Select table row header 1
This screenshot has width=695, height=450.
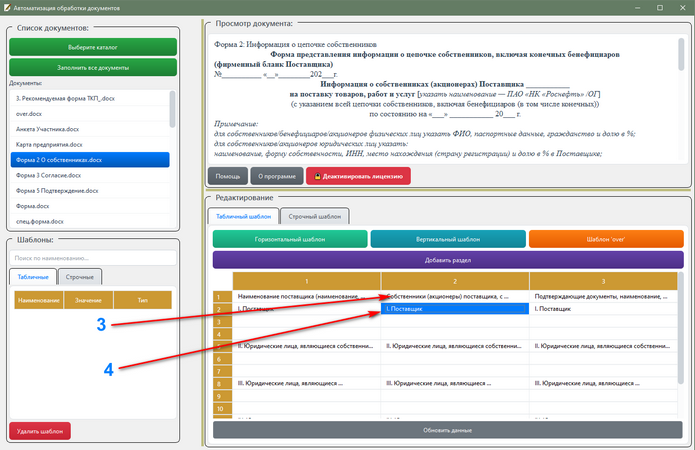point(223,297)
